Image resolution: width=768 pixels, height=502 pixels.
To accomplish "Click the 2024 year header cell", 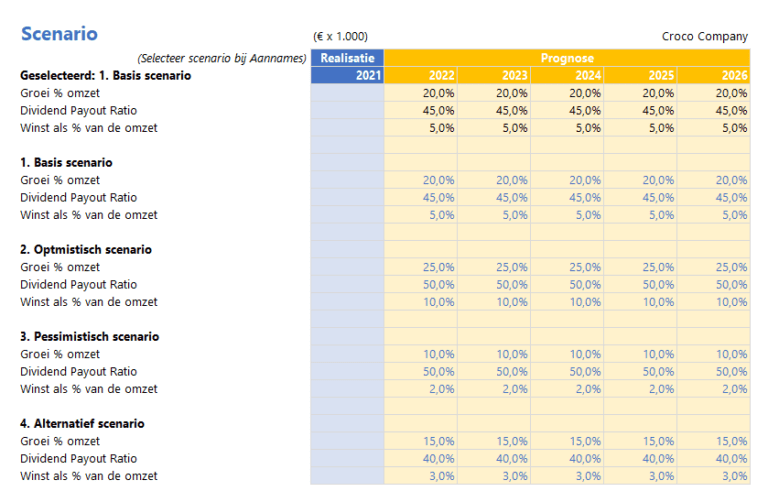I will click(x=567, y=75).
